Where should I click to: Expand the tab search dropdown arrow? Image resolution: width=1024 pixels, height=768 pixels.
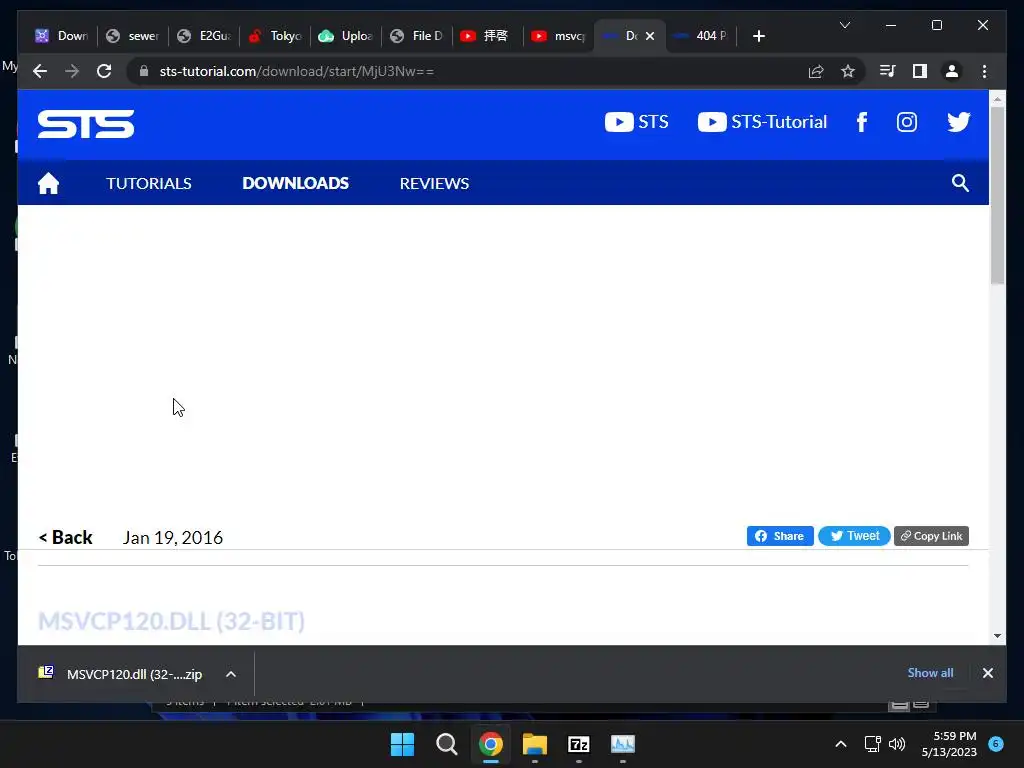tap(844, 25)
